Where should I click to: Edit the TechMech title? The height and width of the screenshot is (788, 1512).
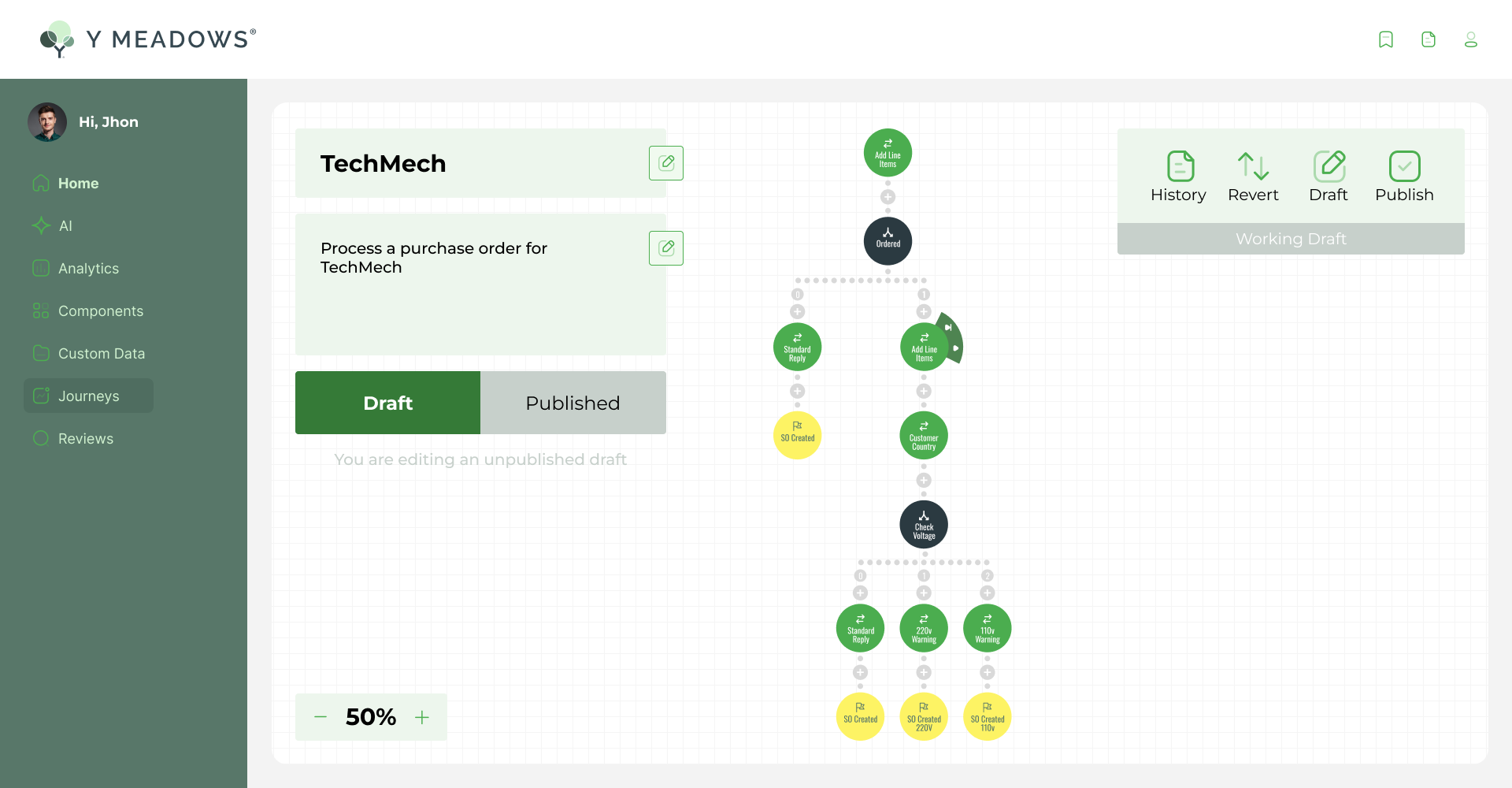pyautogui.click(x=666, y=163)
